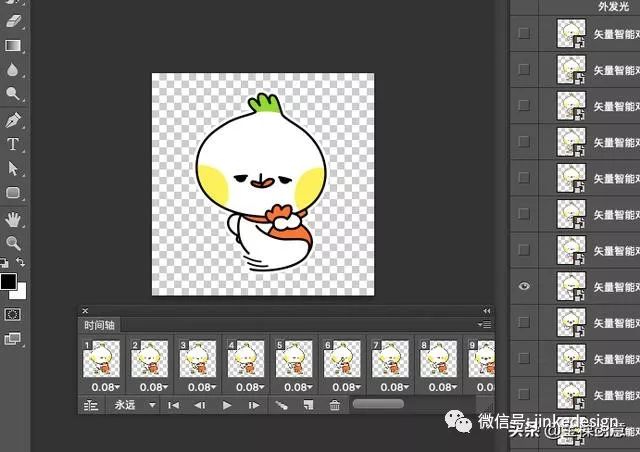Image resolution: width=640 pixels, height=452 pixels.
Task: Delete the selected frame with trash icon
Action: point(335,405)
